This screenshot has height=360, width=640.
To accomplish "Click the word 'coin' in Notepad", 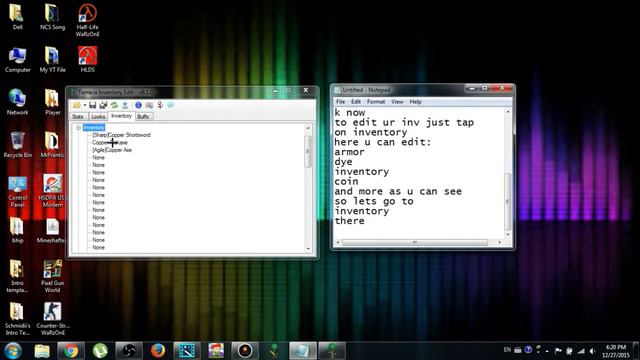I will (x=346, y=182).
